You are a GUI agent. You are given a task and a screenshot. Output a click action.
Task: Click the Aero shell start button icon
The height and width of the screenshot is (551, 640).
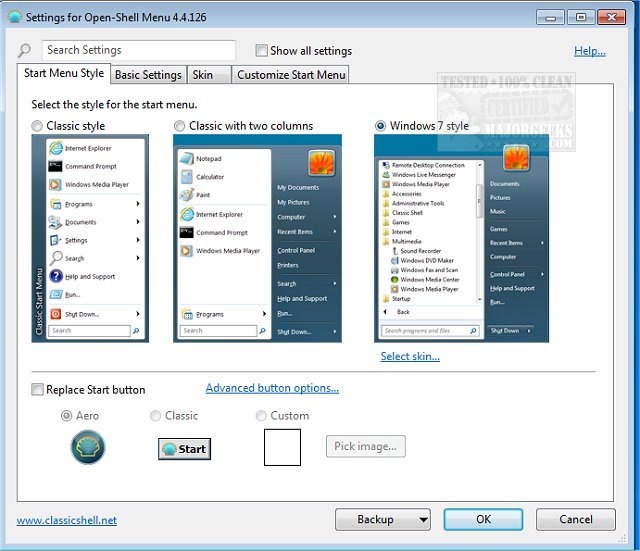click(88, 447)
